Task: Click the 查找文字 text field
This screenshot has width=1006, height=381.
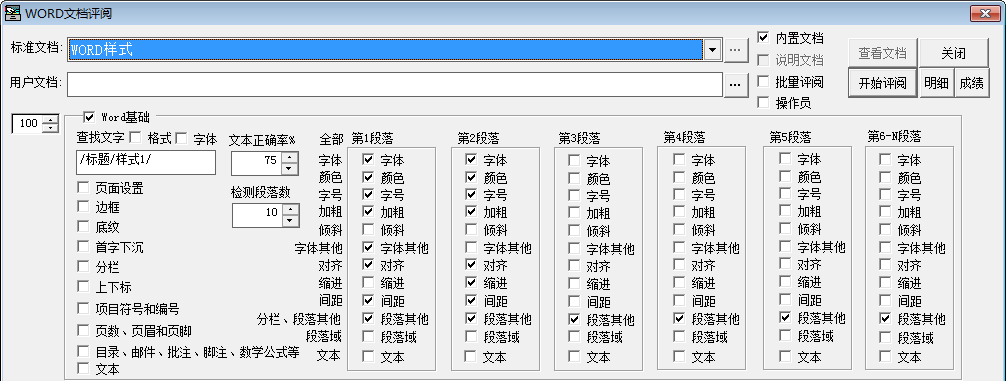Action: (x=146, y=162)
